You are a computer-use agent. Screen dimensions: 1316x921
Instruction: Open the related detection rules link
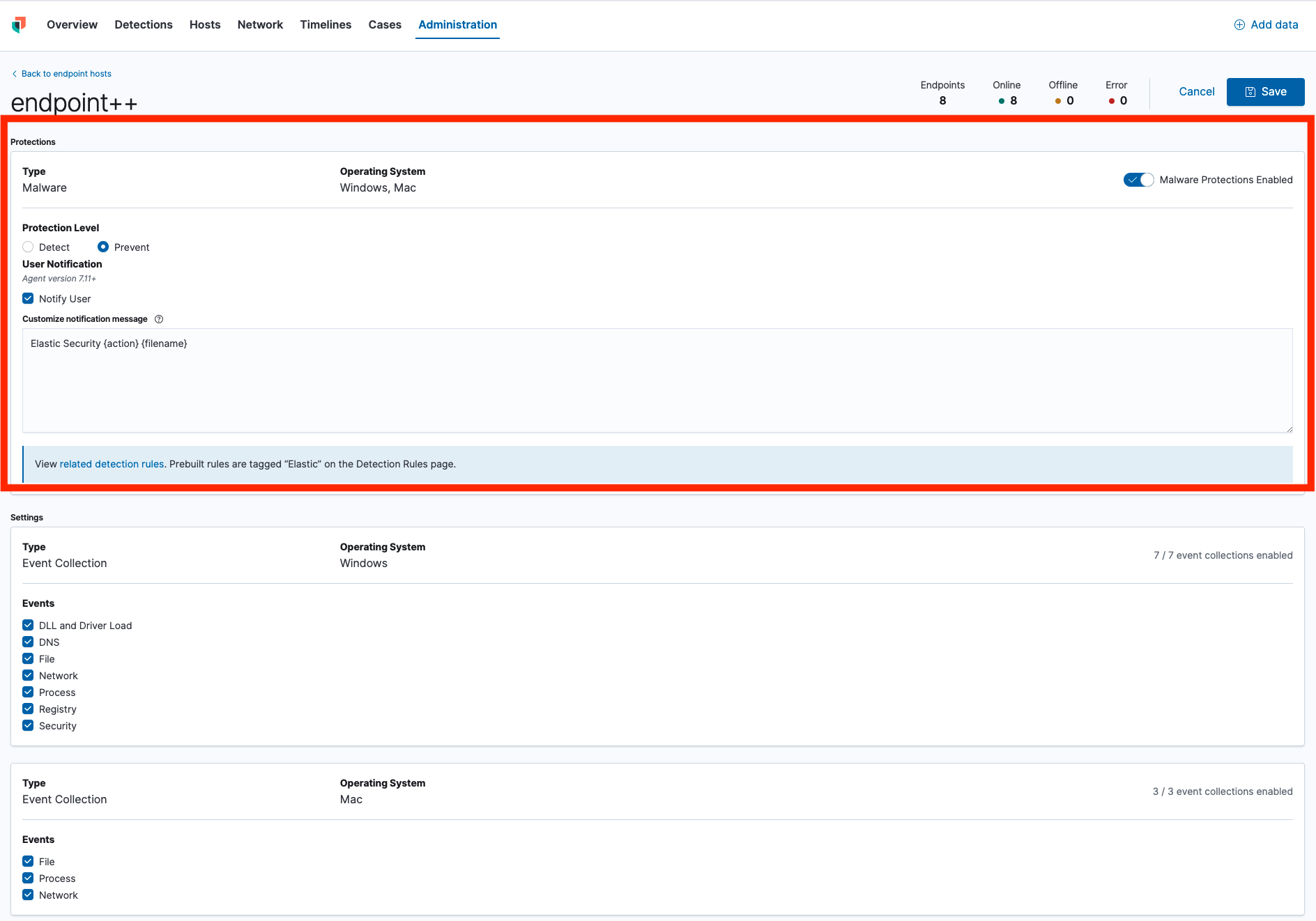click(x=112, y=464)
